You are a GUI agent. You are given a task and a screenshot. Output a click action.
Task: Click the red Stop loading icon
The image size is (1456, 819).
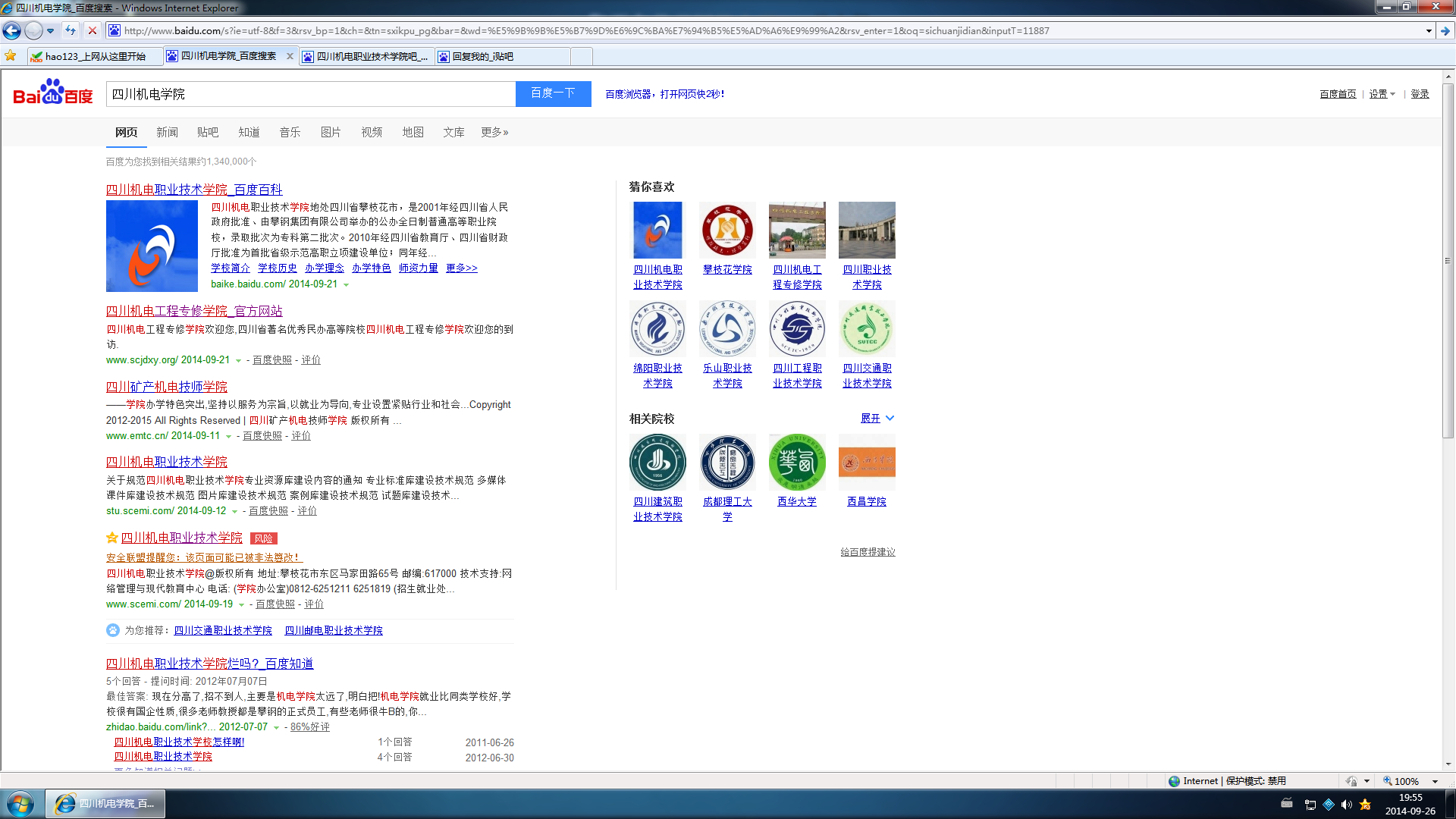pyautogui.click(x=92, y=30)
